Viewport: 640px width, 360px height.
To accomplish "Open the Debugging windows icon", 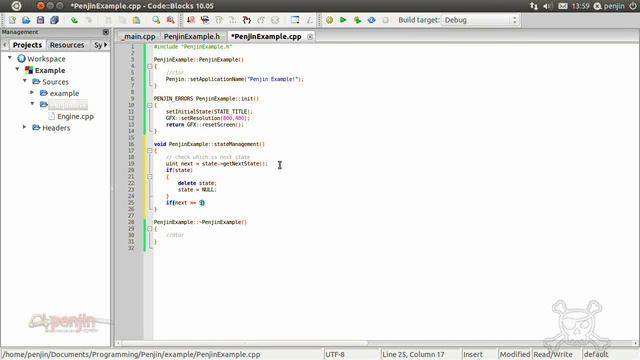I will pos(295,20).
